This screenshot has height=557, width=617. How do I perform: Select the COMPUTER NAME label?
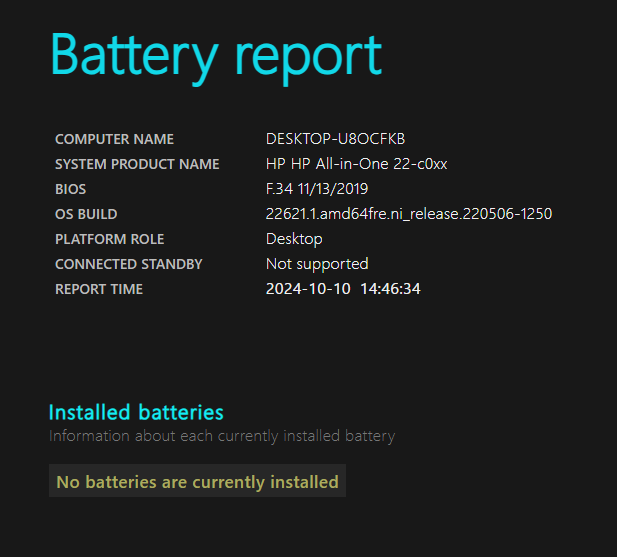tap(115, 139)
